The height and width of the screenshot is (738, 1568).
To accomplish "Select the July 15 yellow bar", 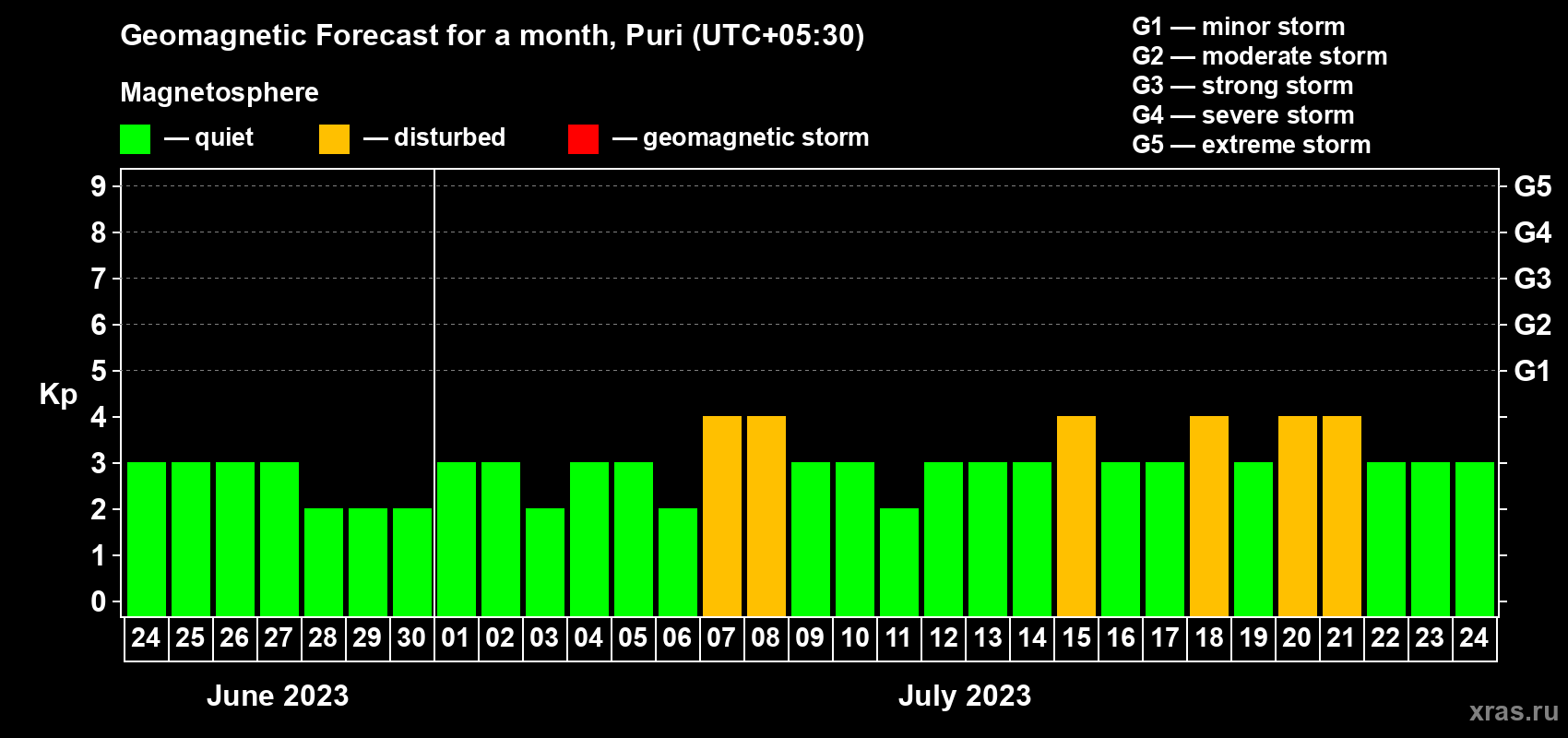I will coord(1076,517).
